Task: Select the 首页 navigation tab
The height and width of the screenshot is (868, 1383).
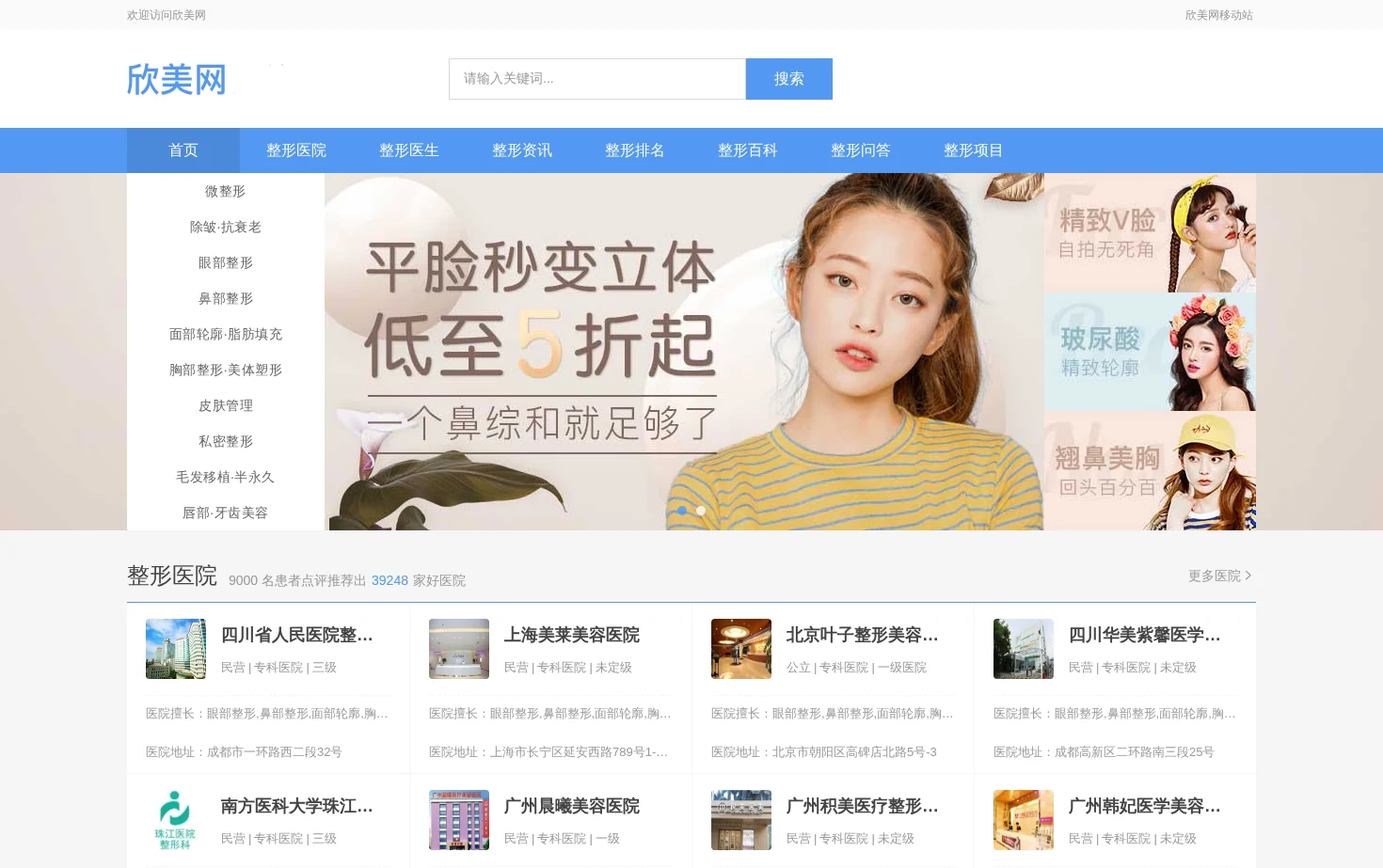Action: (183, 150)
